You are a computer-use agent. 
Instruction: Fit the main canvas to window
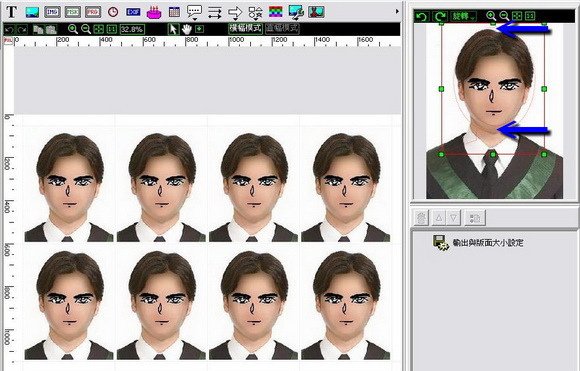99,29
